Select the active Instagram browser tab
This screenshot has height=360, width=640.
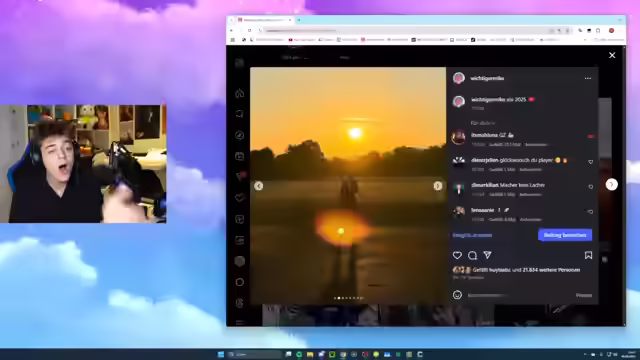pos(264,20)
